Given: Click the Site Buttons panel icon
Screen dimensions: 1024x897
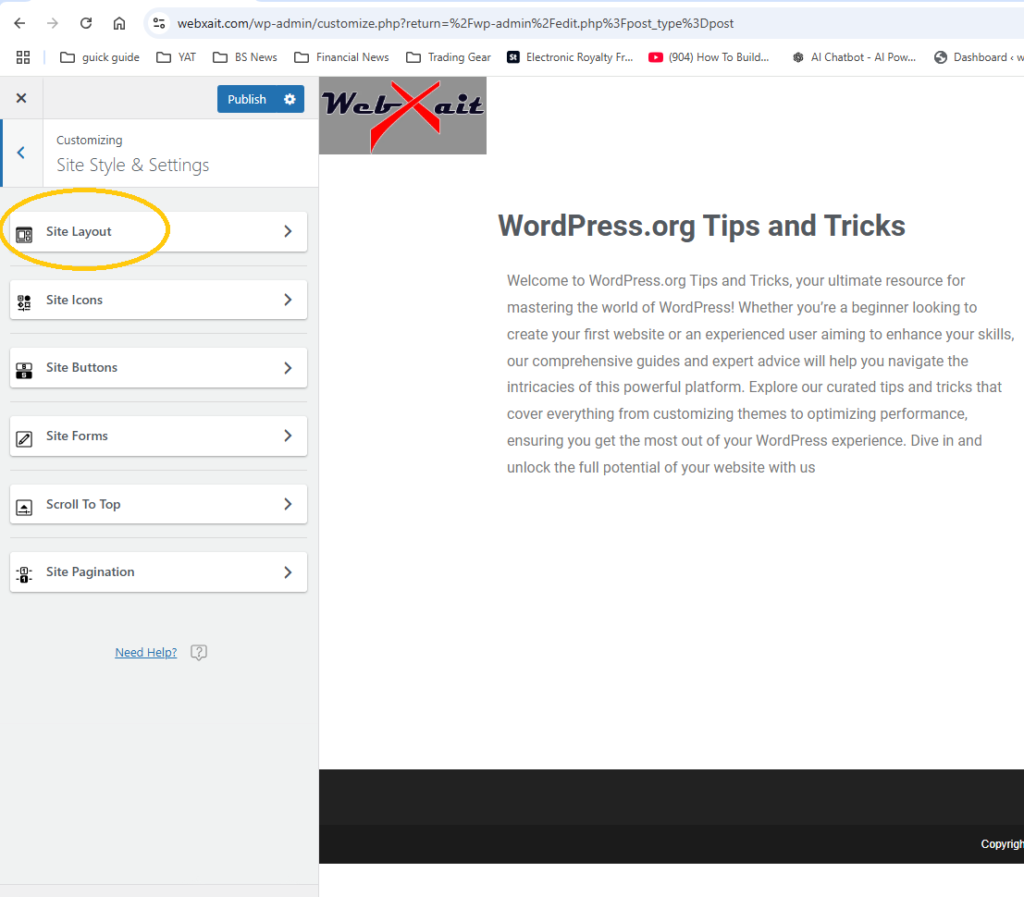Looking at the screenshot, I should click(24, 370).
